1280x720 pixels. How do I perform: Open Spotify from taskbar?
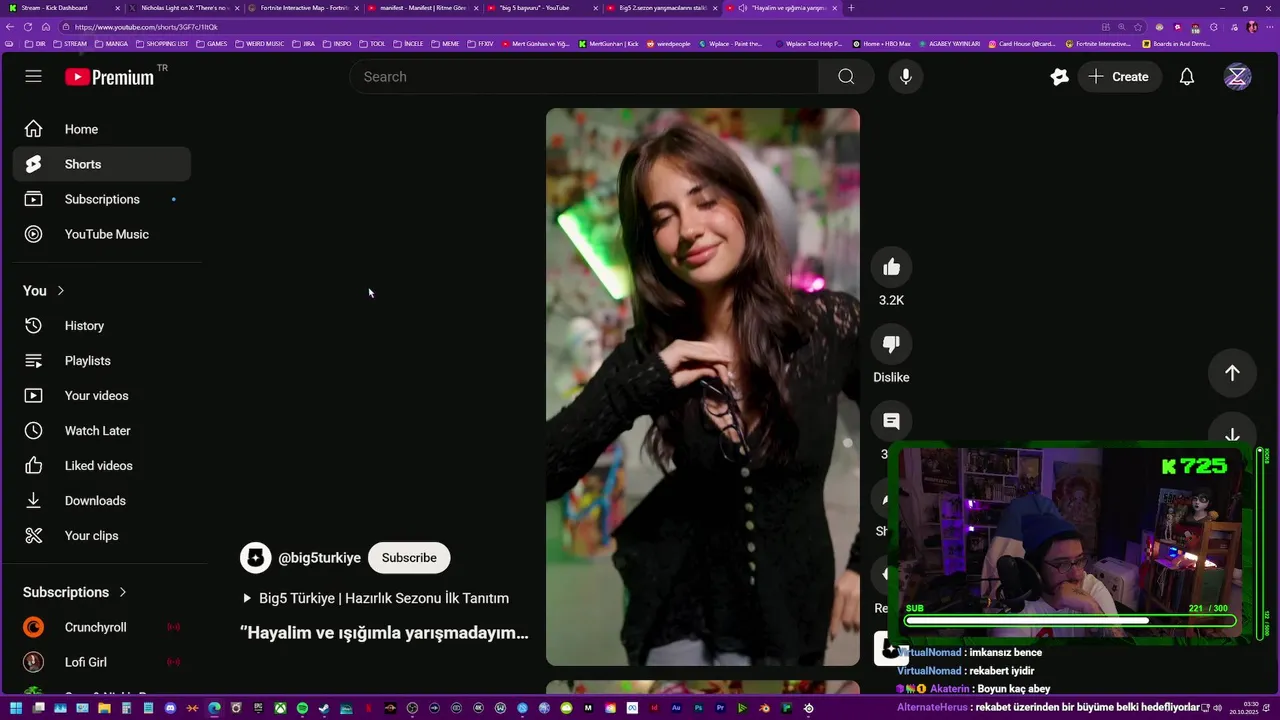[x=302, y=708]
